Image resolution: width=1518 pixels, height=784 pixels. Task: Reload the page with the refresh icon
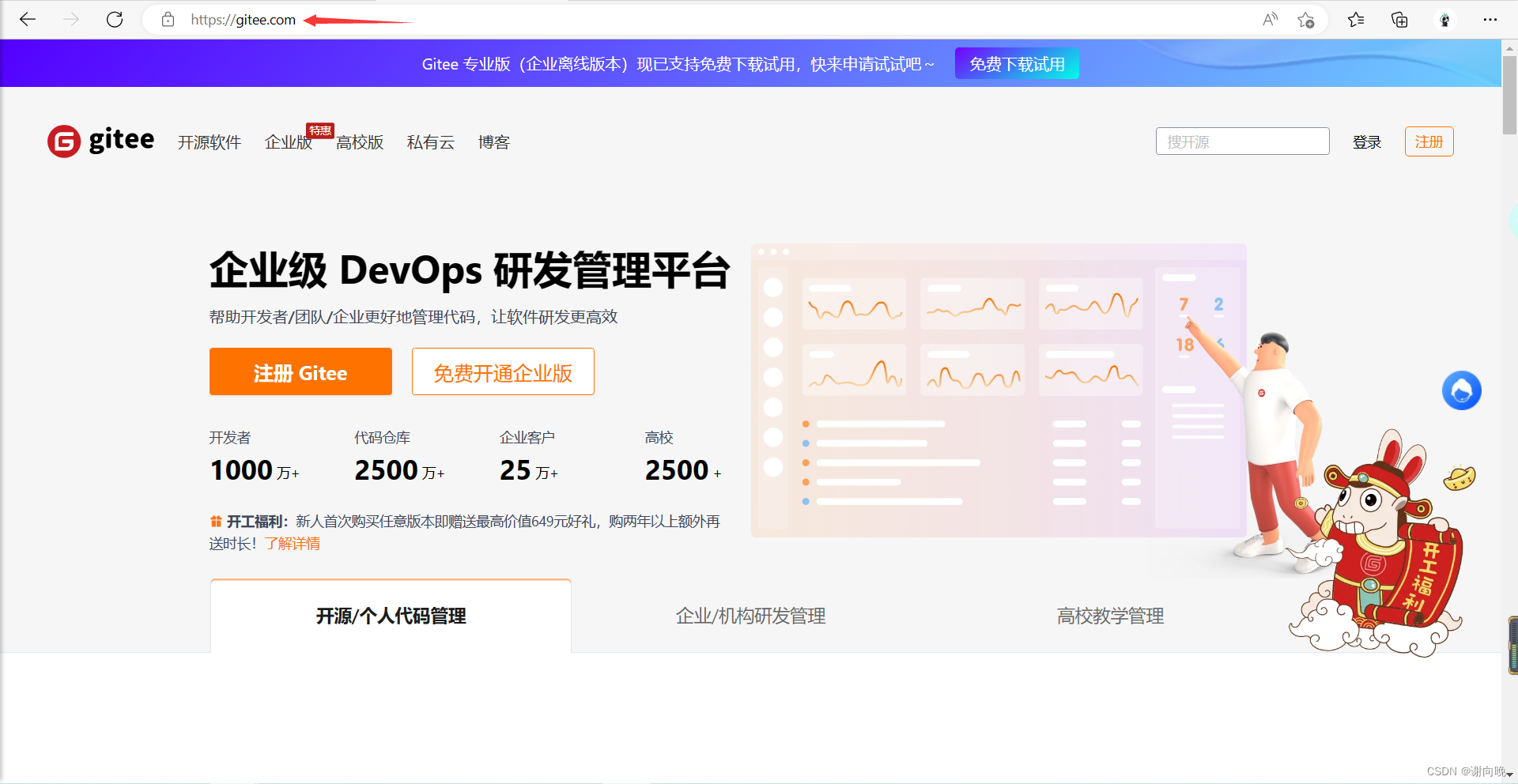coord(115,20)
